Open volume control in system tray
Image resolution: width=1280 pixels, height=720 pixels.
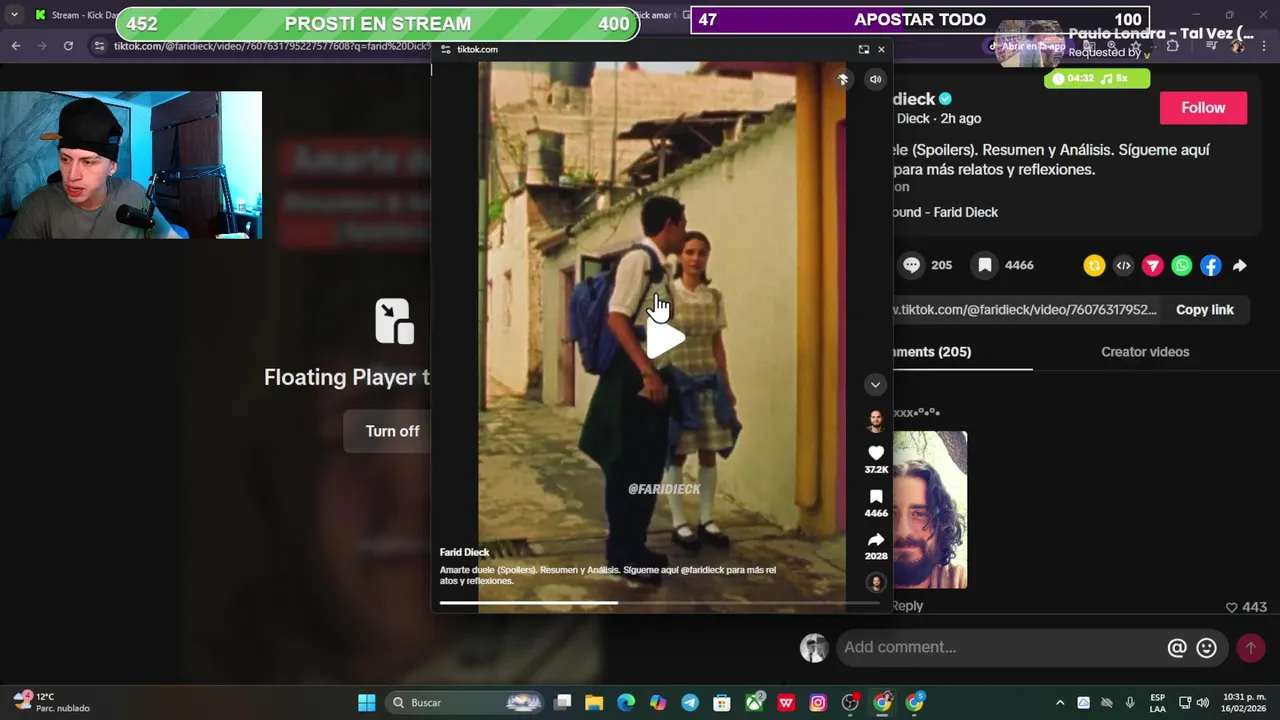(x=1202, y=702)
